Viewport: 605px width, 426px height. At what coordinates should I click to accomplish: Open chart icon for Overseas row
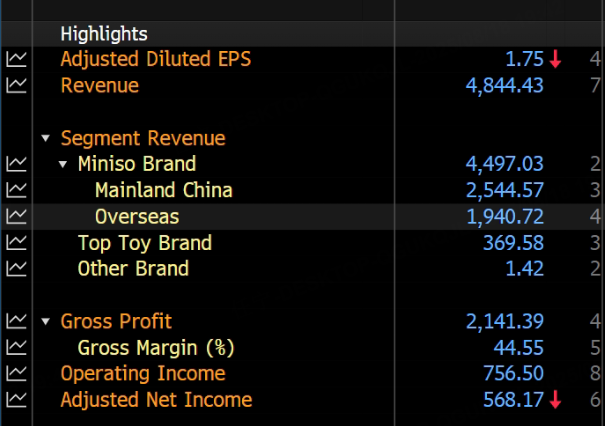coord(16,216)
